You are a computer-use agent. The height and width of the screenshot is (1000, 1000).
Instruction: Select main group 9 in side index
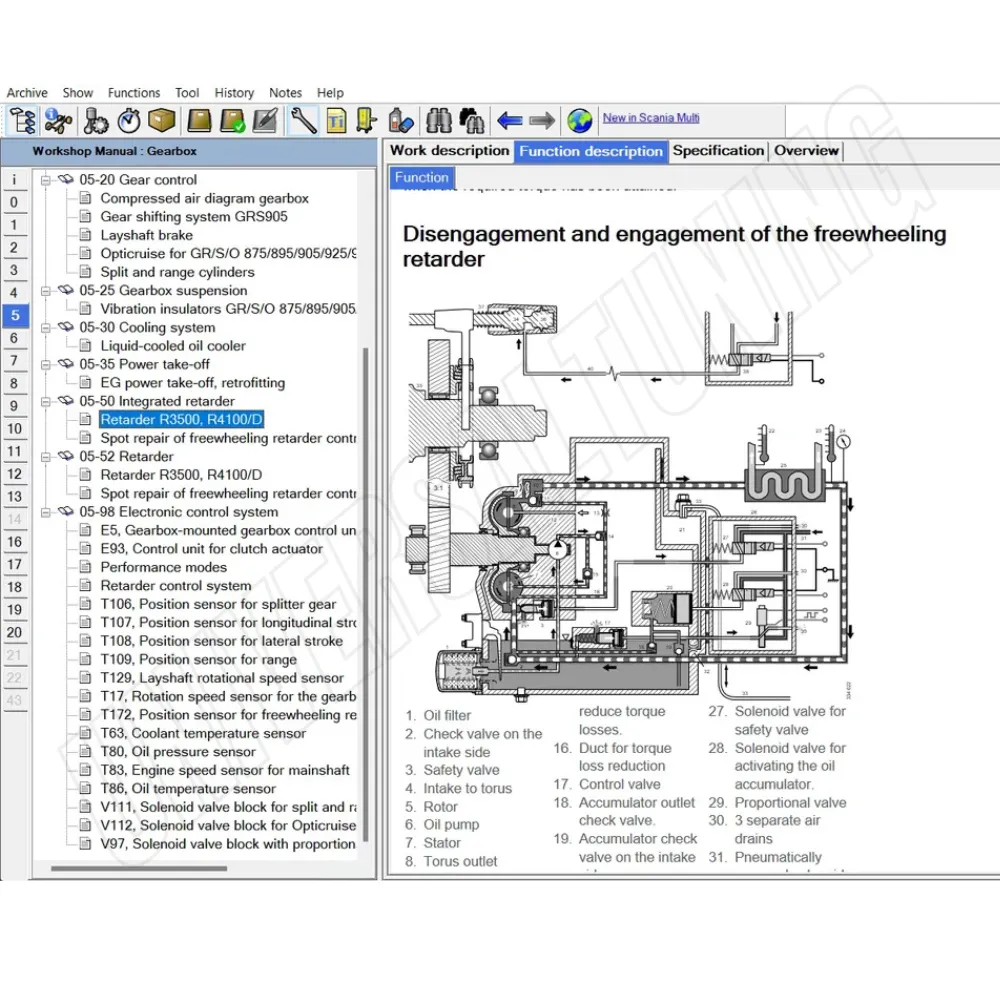coord(14,406)
